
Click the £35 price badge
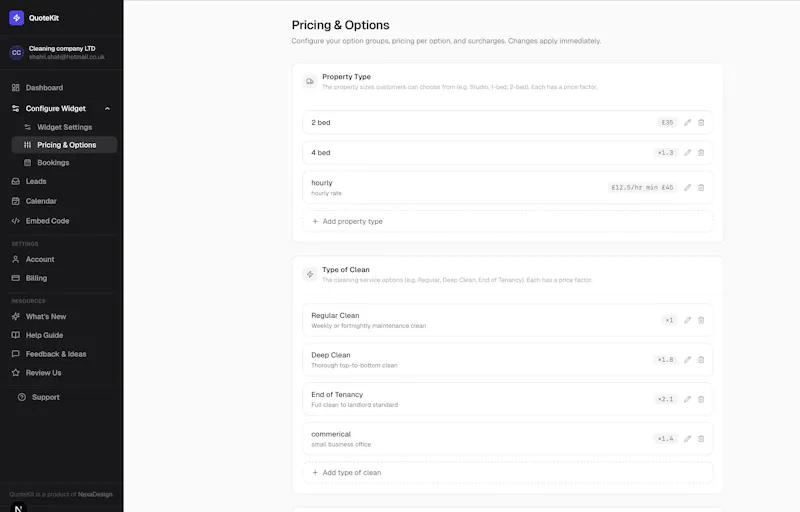(667, 122)
